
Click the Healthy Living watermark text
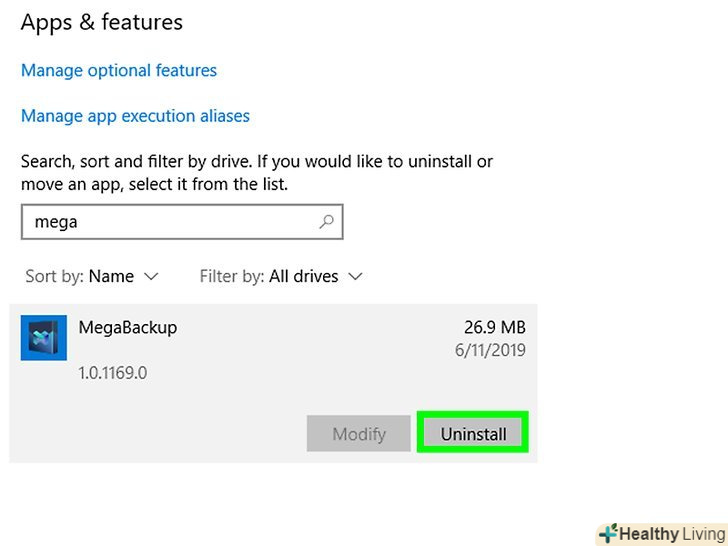tap(670, 534)
